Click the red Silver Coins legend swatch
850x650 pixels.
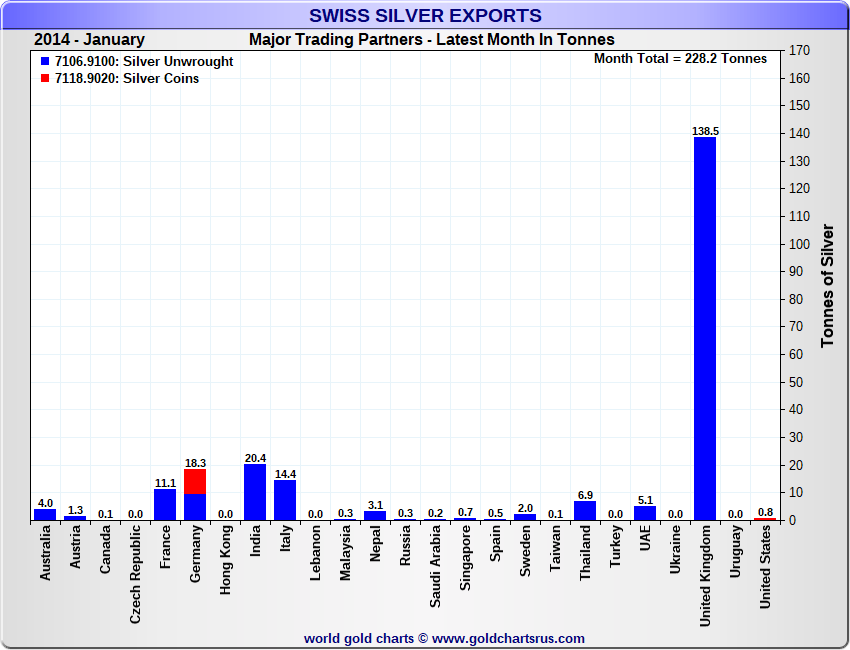click(45, 79)
